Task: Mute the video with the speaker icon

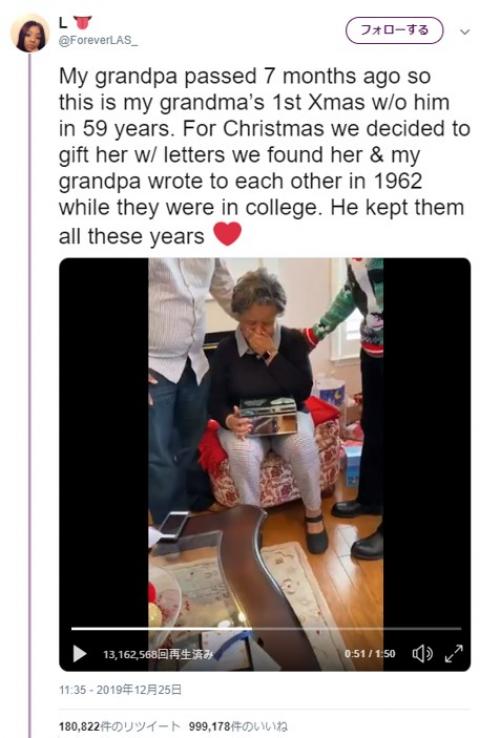Action: (x=422, y=653)
